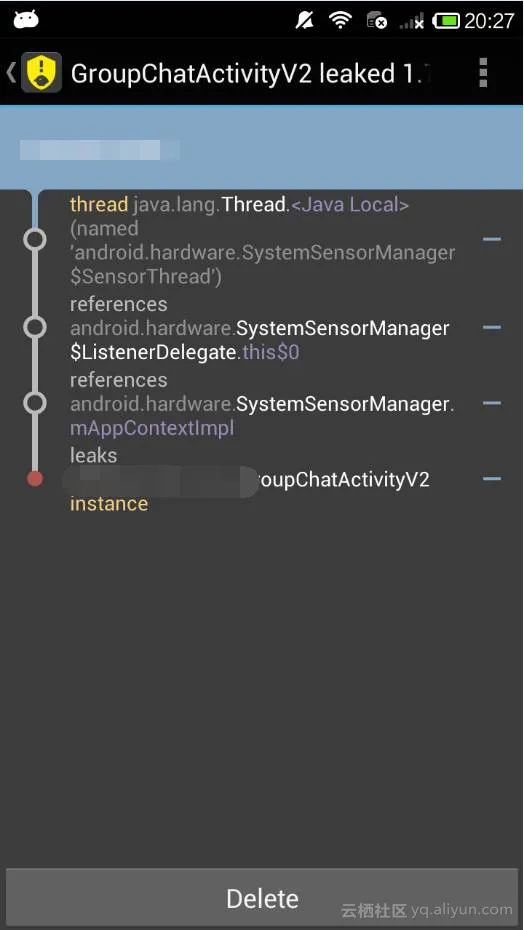Image resolution: width=524 pixels, height=930 pixels.
Task: Collapse the leaked GroupChatActivityV2 instance row
Action: 491,479
